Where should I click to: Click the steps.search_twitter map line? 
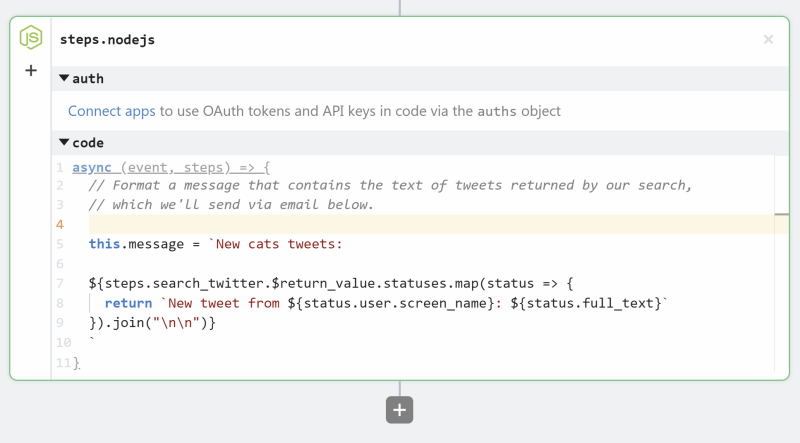pos(331,284)
